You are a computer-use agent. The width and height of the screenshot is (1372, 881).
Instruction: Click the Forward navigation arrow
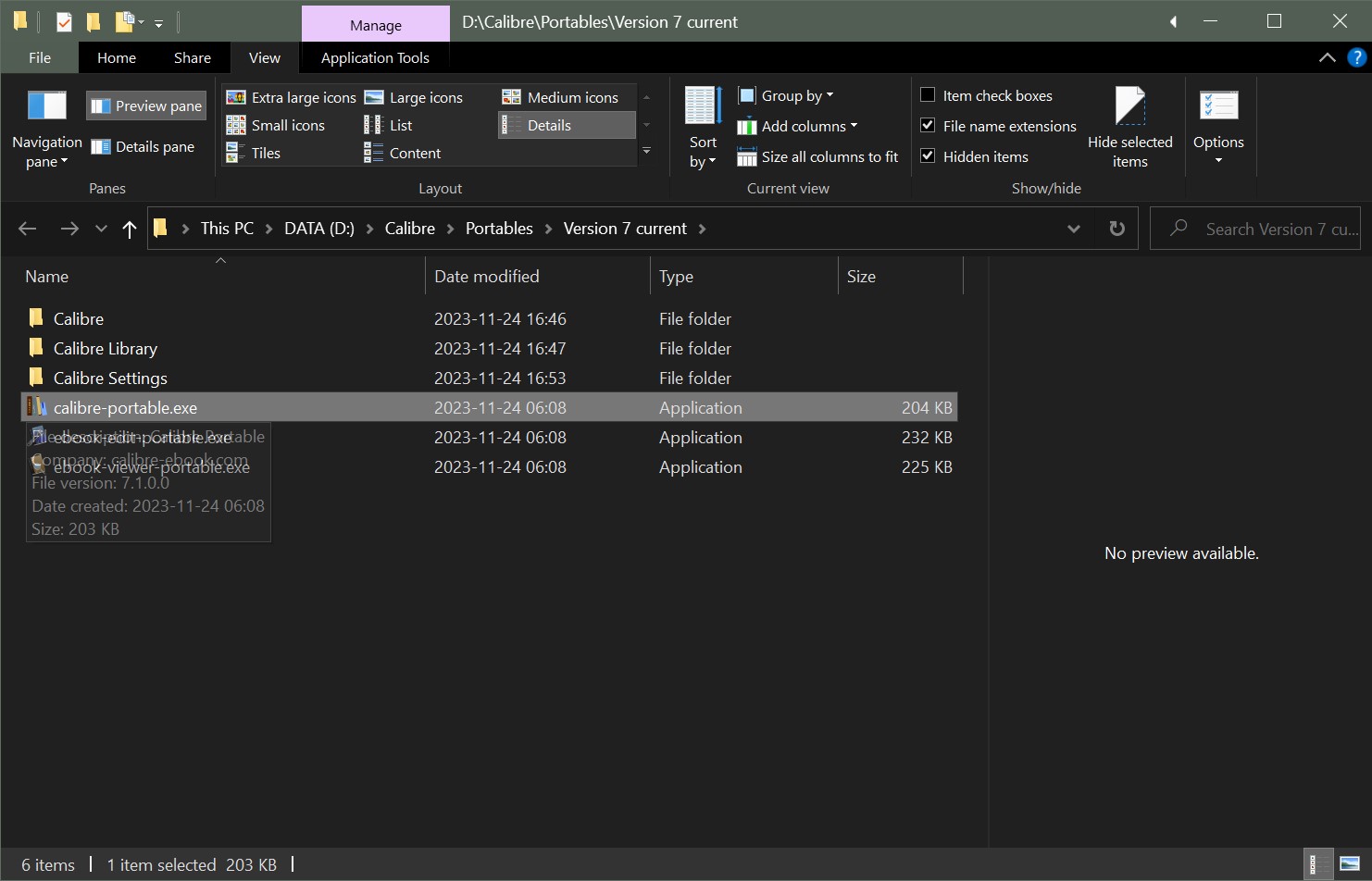69,229
